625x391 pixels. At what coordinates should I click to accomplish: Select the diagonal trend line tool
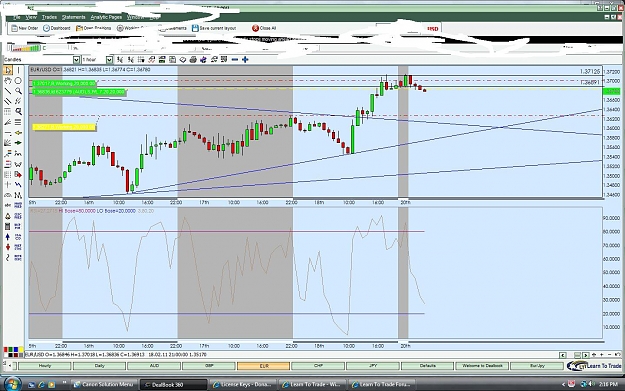(8, 91)
